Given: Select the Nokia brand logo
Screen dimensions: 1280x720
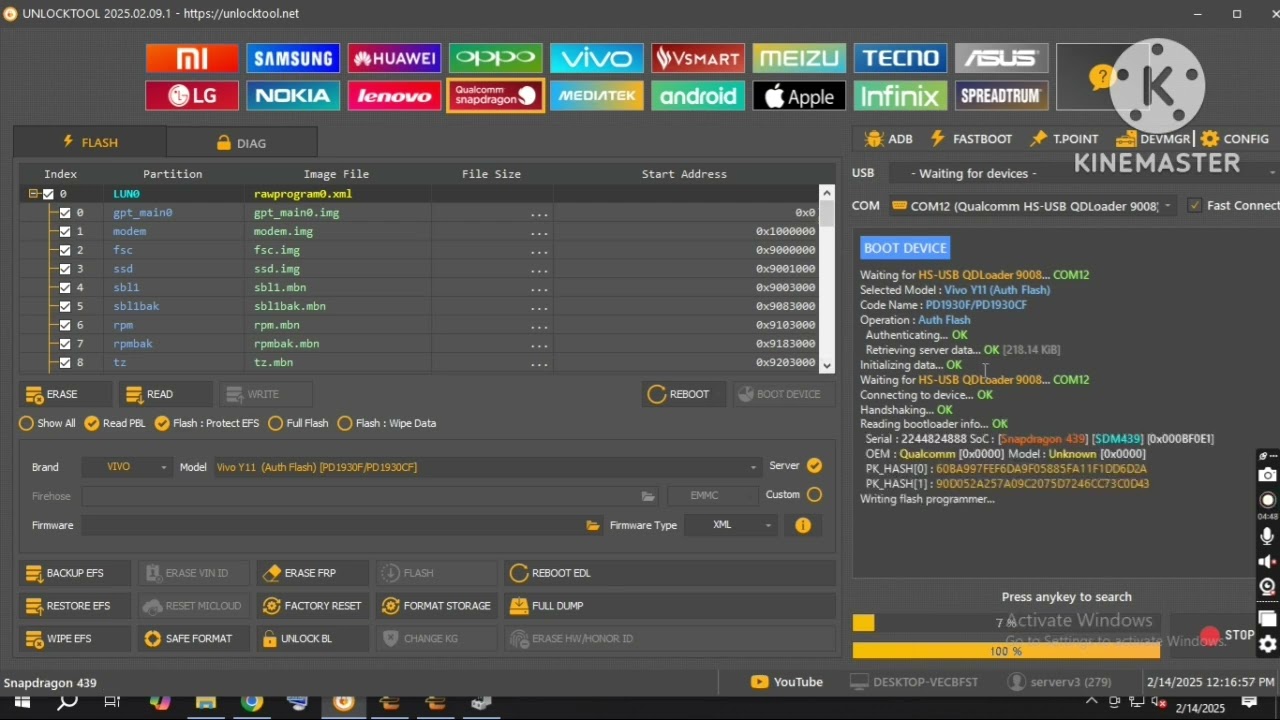Looking at the screenshot, I should (x=293, y=96).
